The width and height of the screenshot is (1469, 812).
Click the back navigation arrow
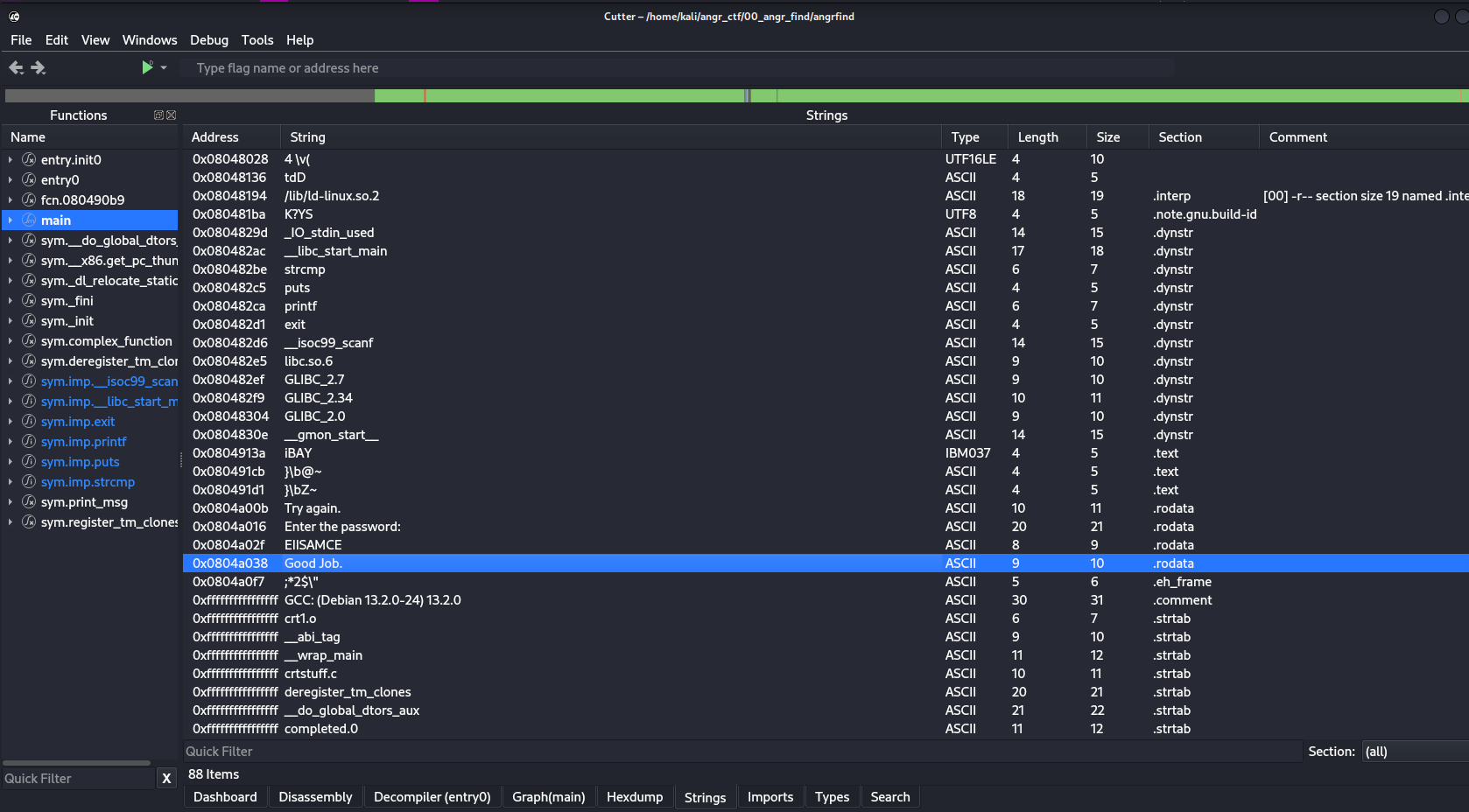(x=16, y=67)
